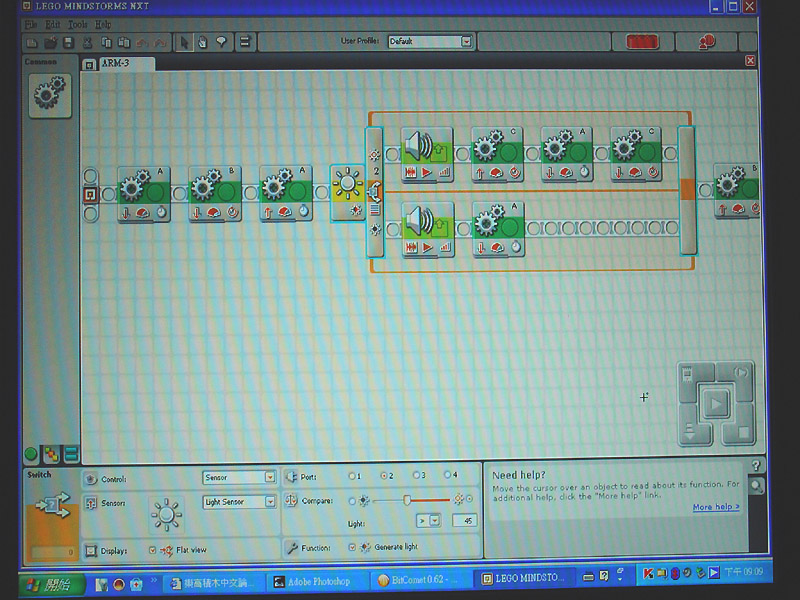Select the Light Sensor switch block

pyautogui.click(x=348, y=193)
